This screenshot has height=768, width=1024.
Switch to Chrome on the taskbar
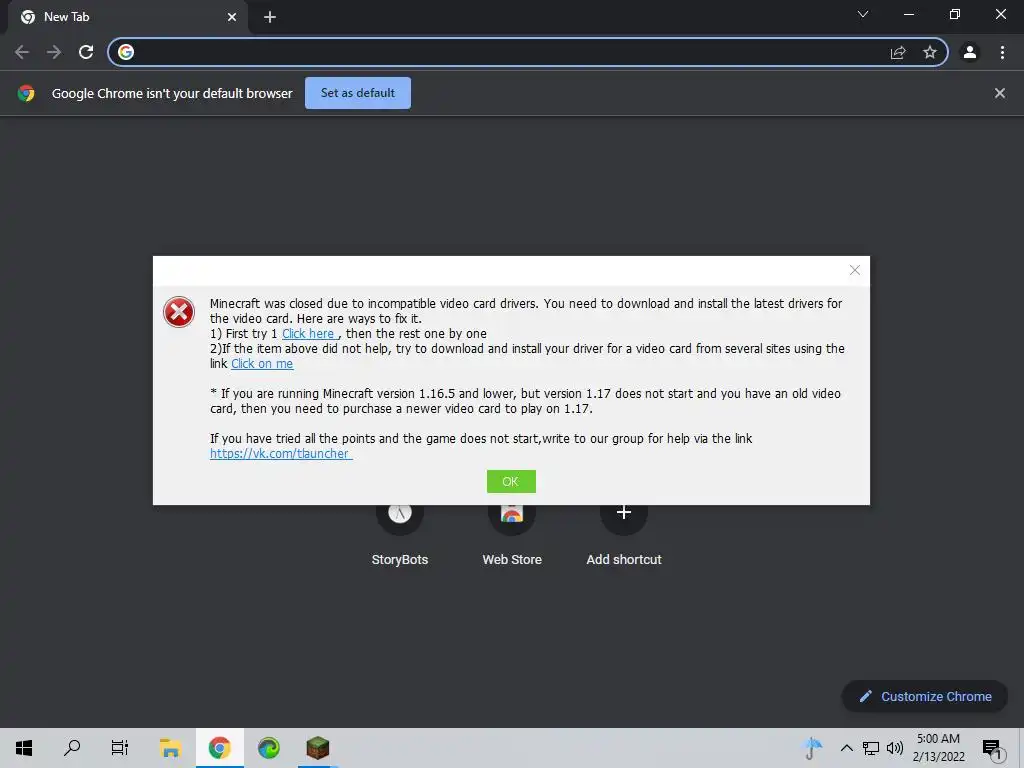pyautogui.click(x=219, y=748)
